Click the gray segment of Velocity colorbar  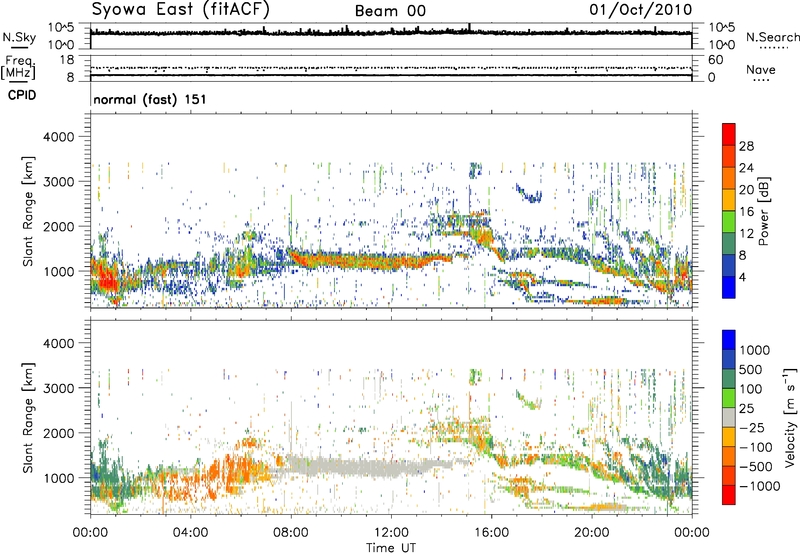tap(729, 417)
